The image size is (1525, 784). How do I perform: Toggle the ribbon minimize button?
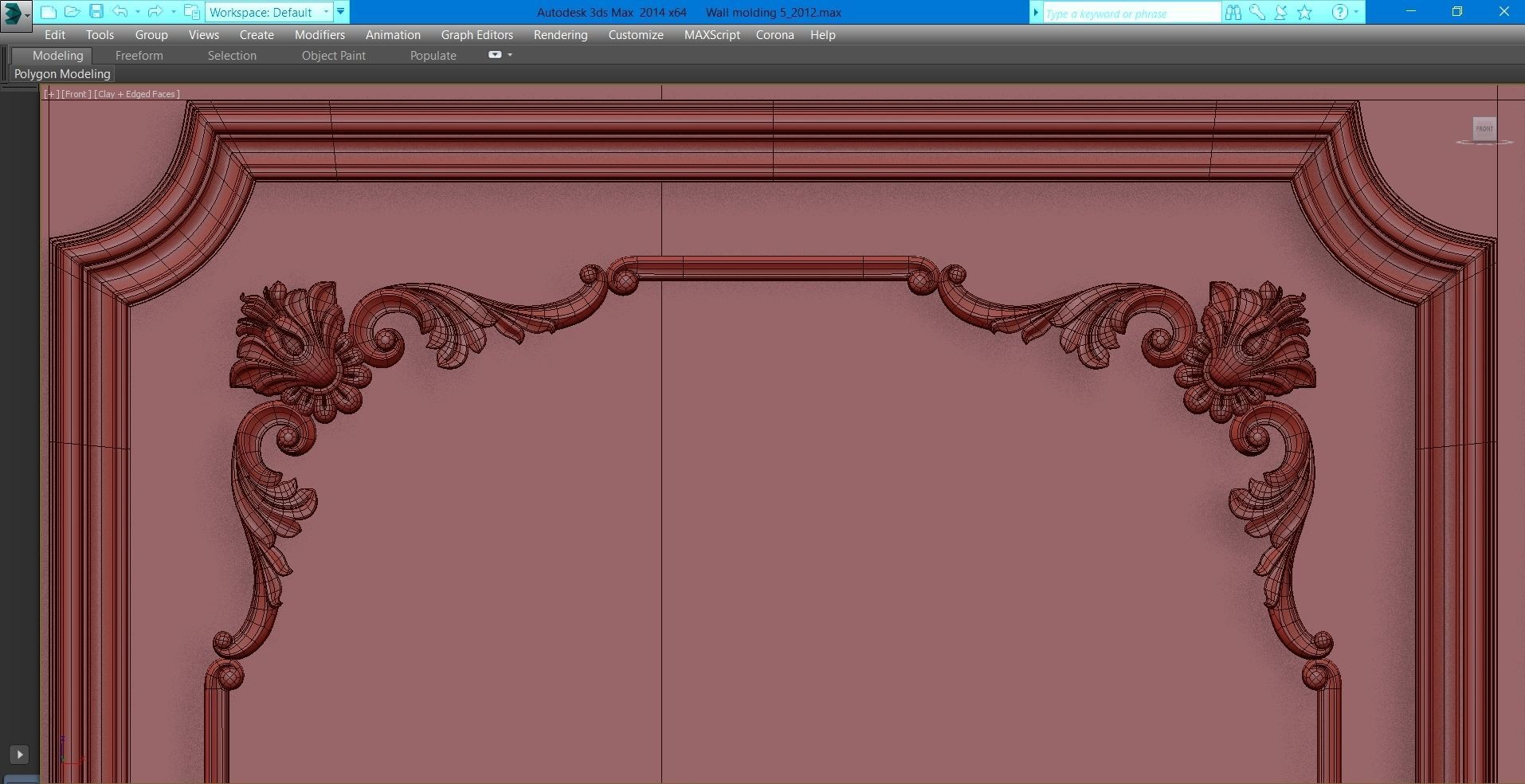click(495, 55)
